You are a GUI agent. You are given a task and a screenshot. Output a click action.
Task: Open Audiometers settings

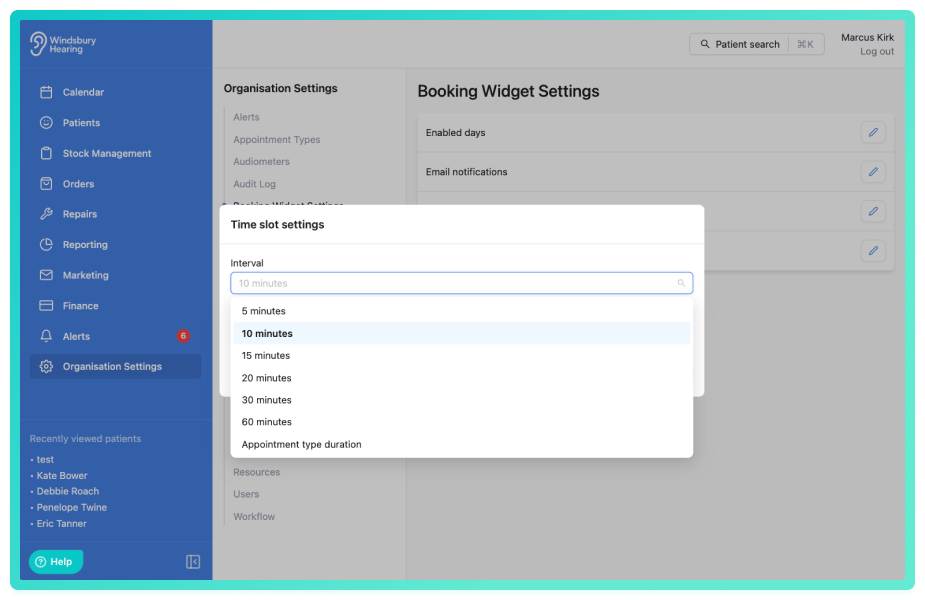click(261, 162)
